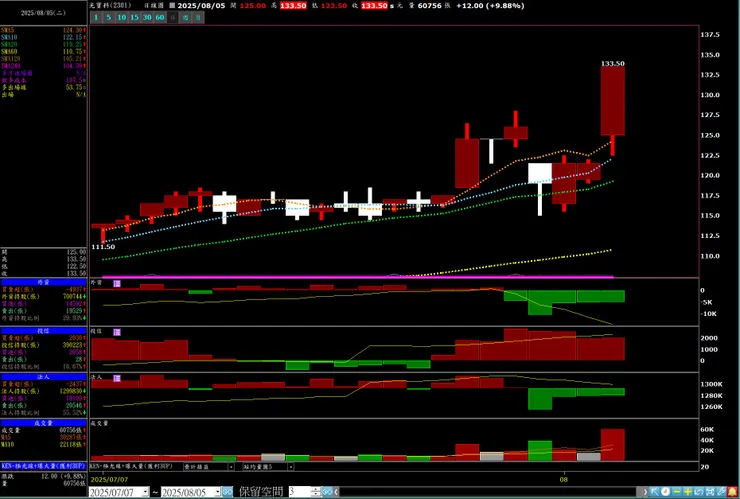
Task: Click the 111.50 low price label on chart
Action: [103, 247]
